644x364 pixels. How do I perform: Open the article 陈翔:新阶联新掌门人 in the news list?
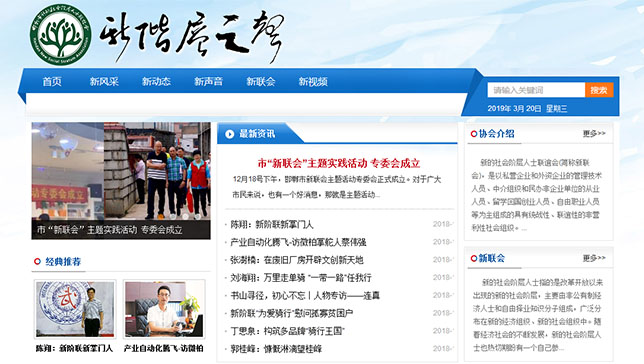coord(272,224)
